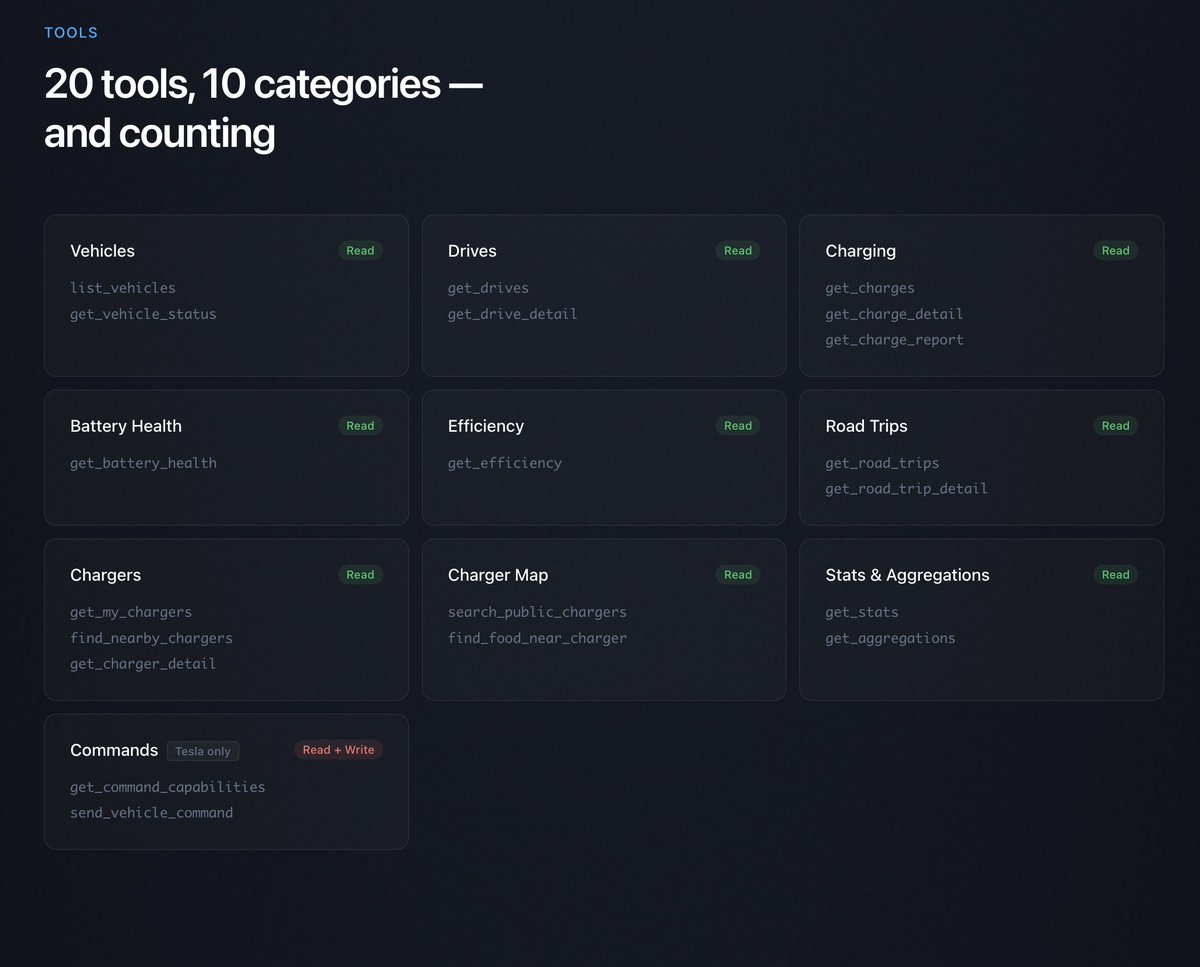Select the Charging card title

point(861,251)
